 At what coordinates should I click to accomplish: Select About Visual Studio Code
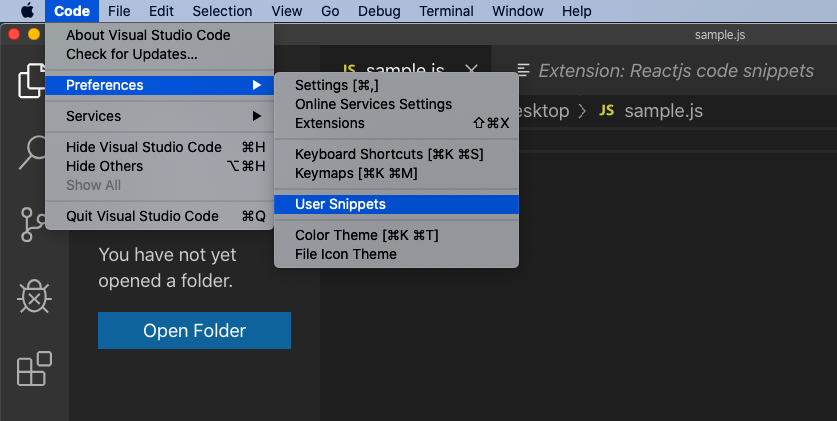[x=160, y=35]
